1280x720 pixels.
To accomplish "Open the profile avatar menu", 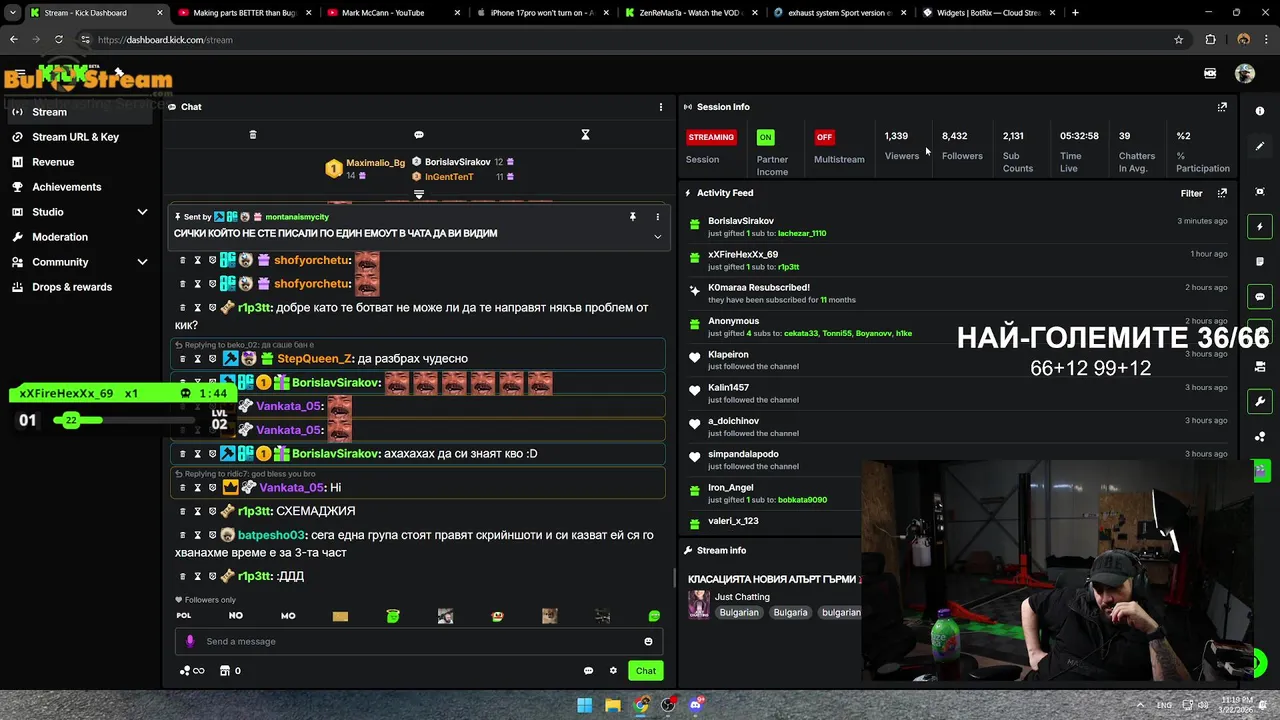I will point(1245,73).
